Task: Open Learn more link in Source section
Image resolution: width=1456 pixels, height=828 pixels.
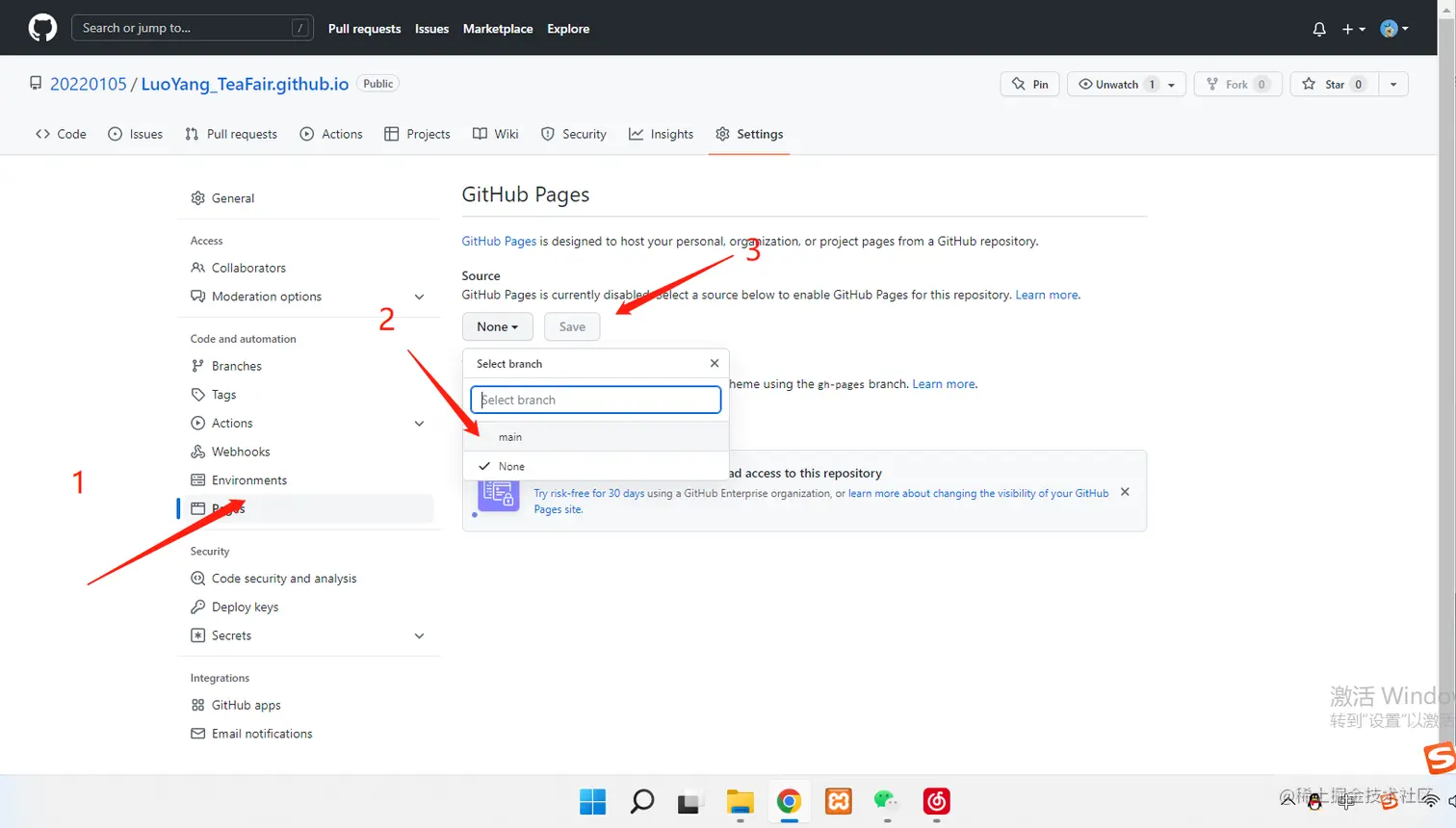Action: coord(1047,295)
